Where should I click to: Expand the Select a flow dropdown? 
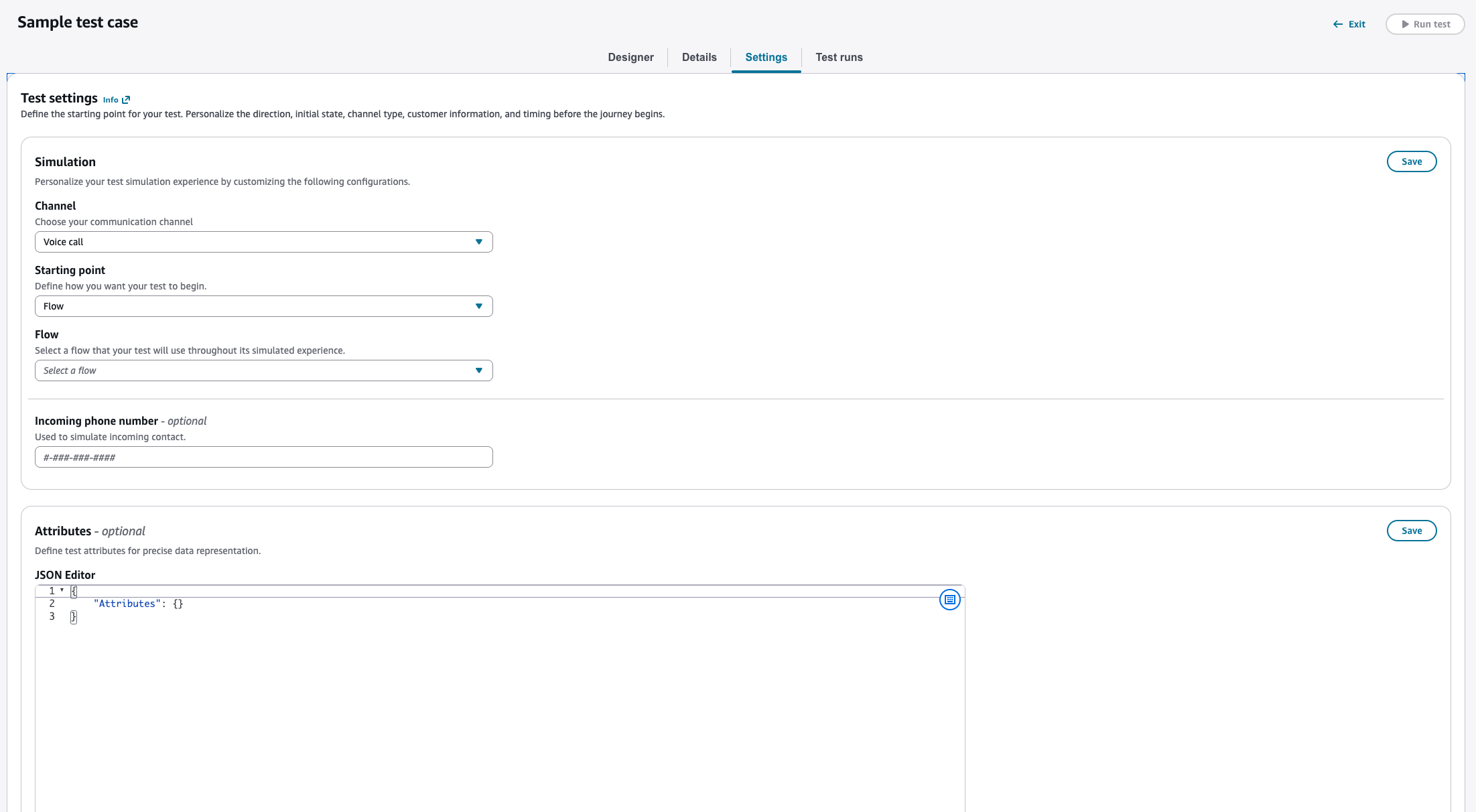[x=263, y=370]
